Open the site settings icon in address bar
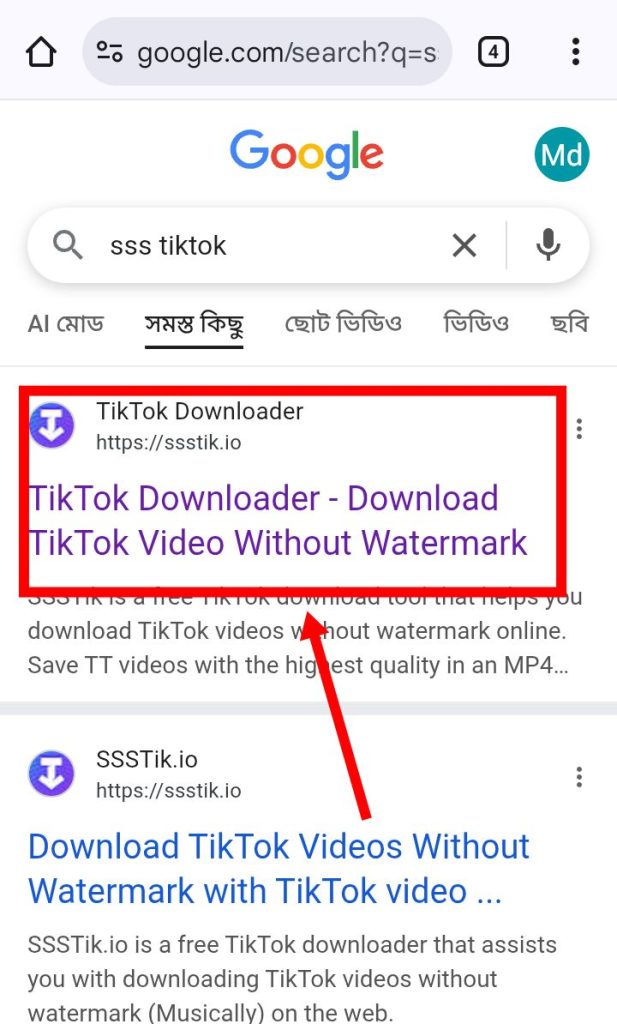The width and height of the screenshot is (617, 1024). (x=109, y=51)
